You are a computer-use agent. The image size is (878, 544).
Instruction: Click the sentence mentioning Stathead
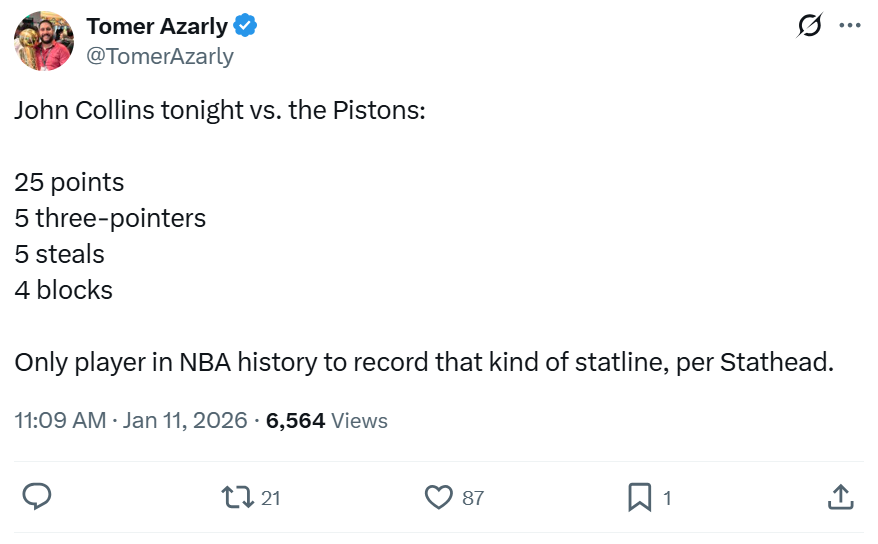[x=424, y=362]
